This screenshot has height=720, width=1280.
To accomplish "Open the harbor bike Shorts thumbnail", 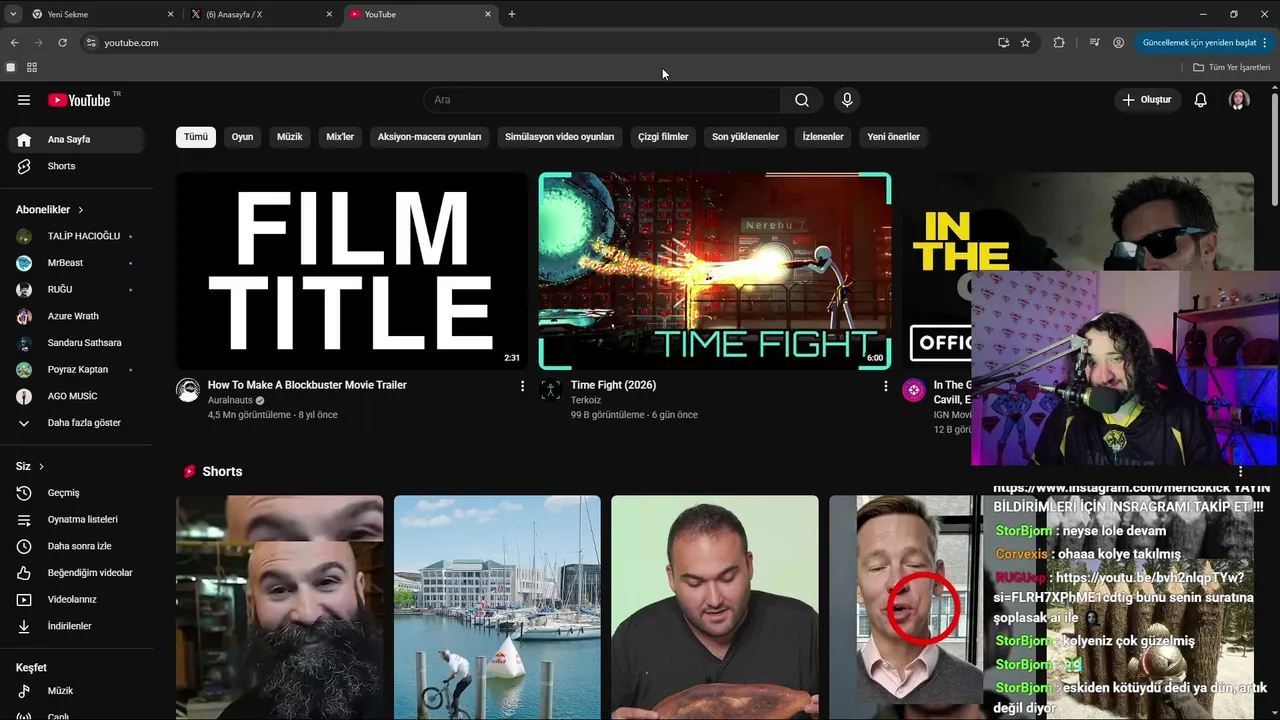I will (497, 608).
